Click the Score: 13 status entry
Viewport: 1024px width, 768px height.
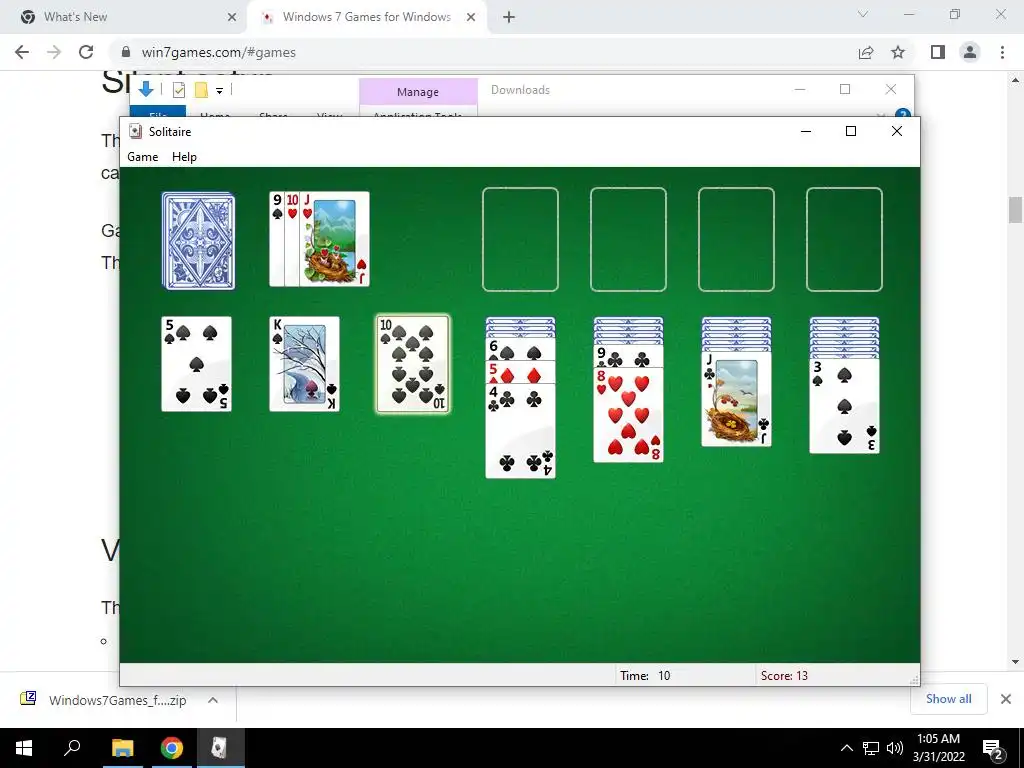click(784, 675)
